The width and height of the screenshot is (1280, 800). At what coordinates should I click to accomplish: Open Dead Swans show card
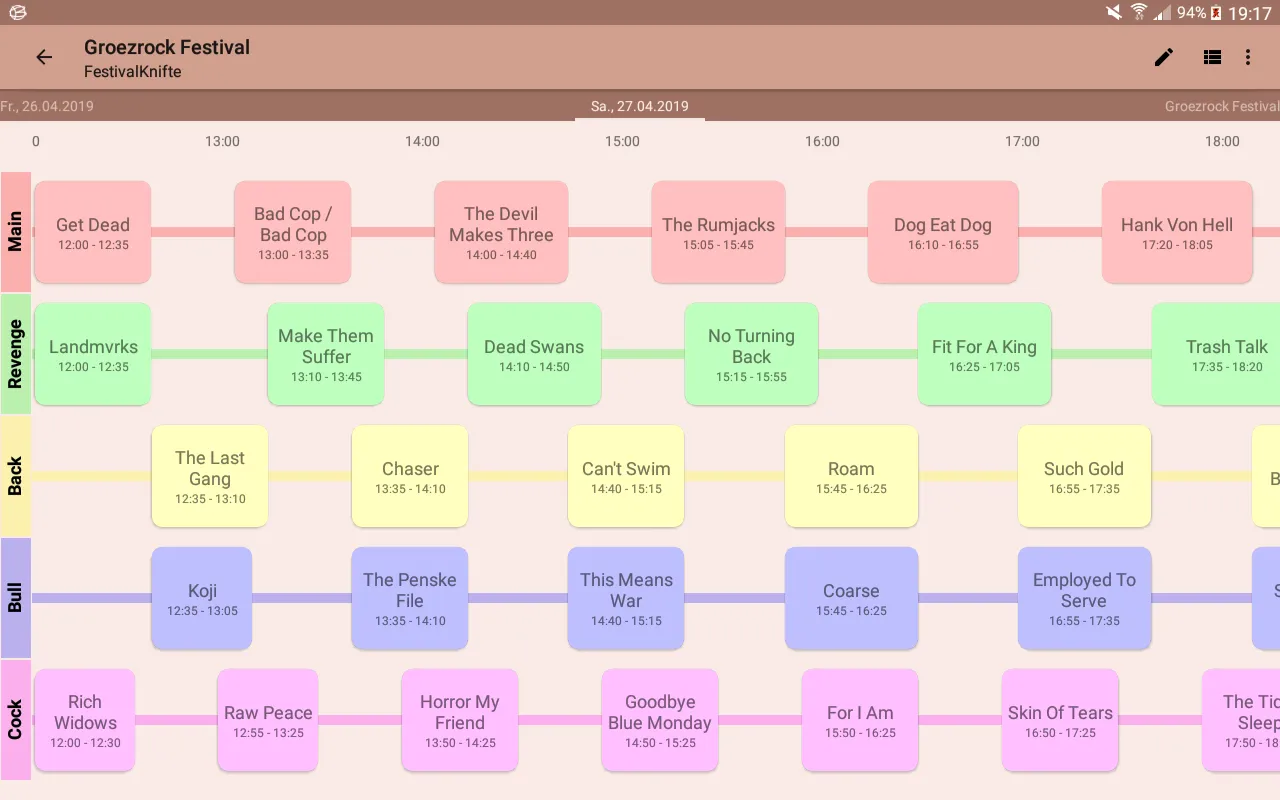tap(534, 354)
